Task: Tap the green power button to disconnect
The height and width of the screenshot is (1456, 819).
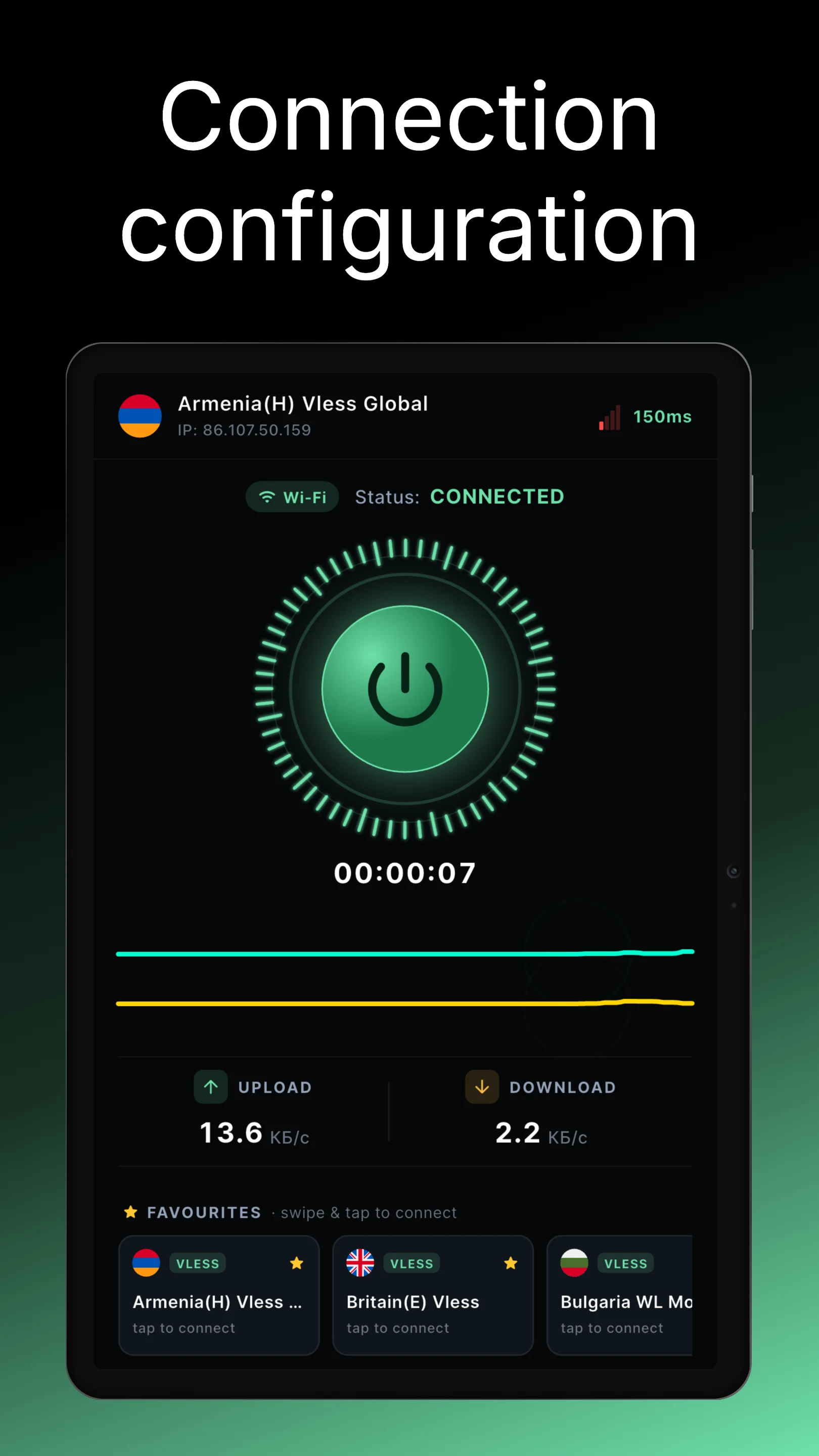Action: click(404, 689)
